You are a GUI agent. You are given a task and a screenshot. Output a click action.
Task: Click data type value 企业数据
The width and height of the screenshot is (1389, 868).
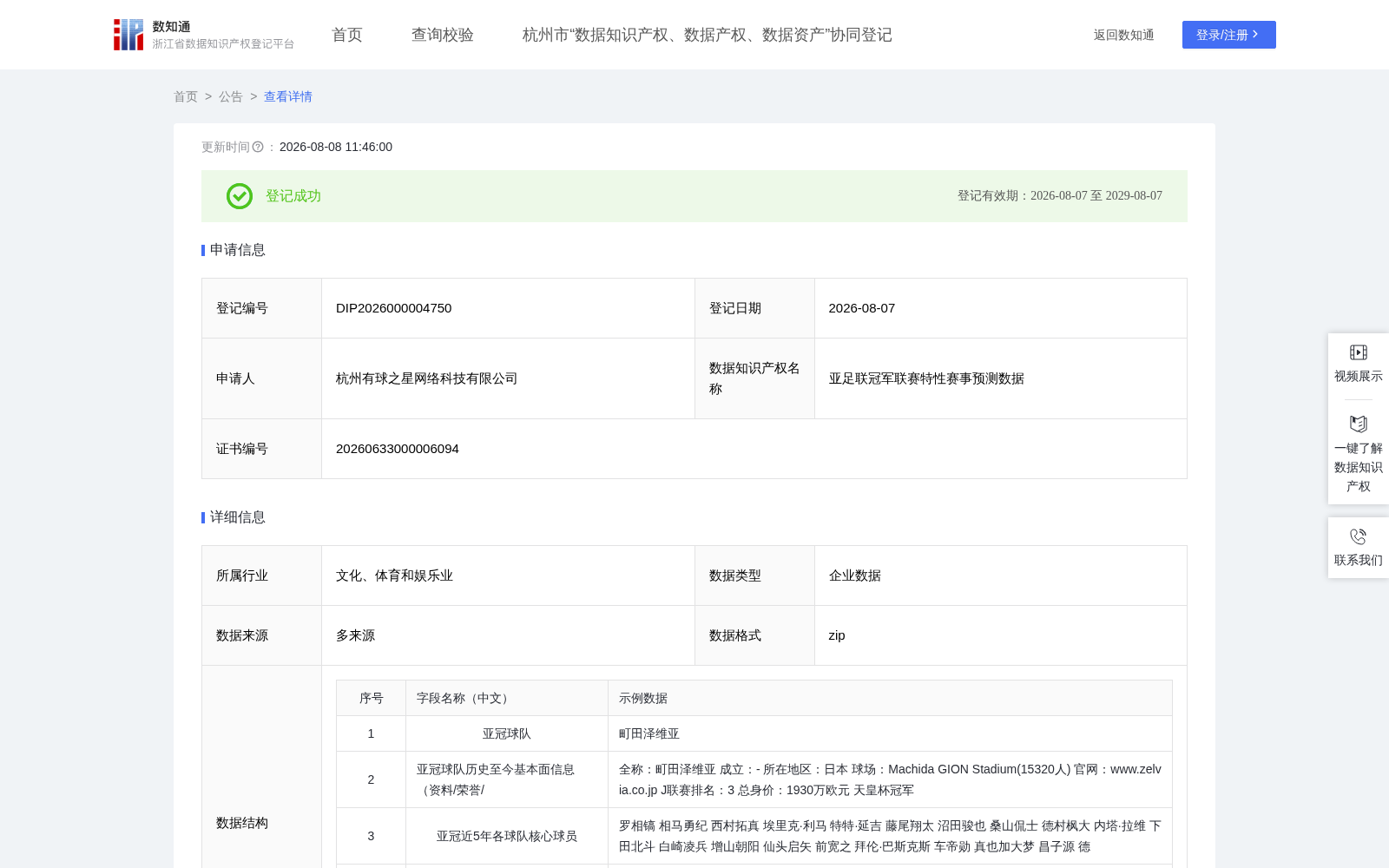tap(855, 575)
